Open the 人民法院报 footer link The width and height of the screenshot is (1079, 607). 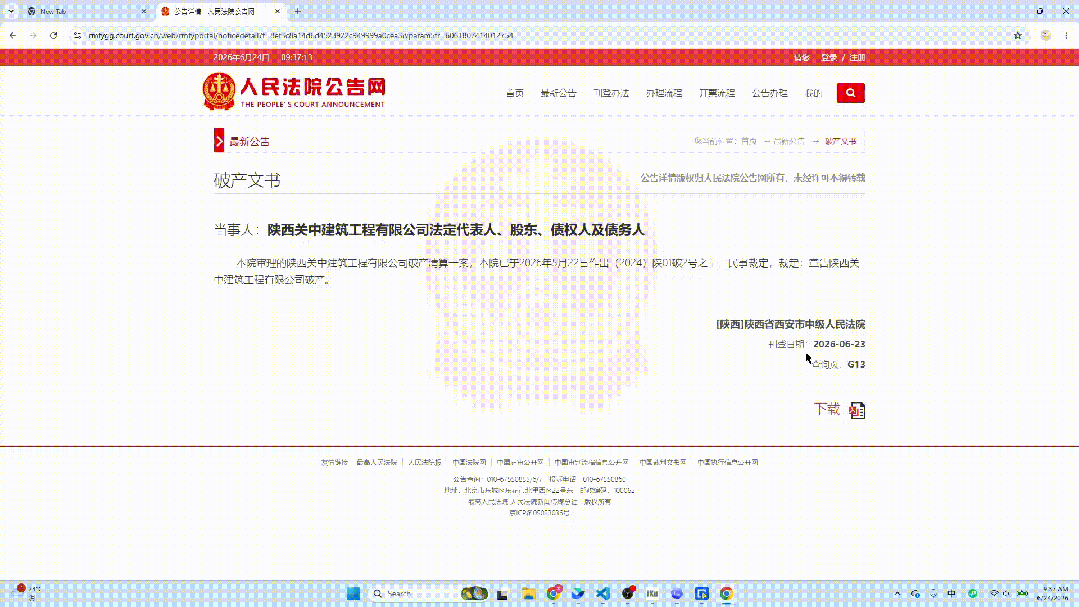tap(425, 462)
